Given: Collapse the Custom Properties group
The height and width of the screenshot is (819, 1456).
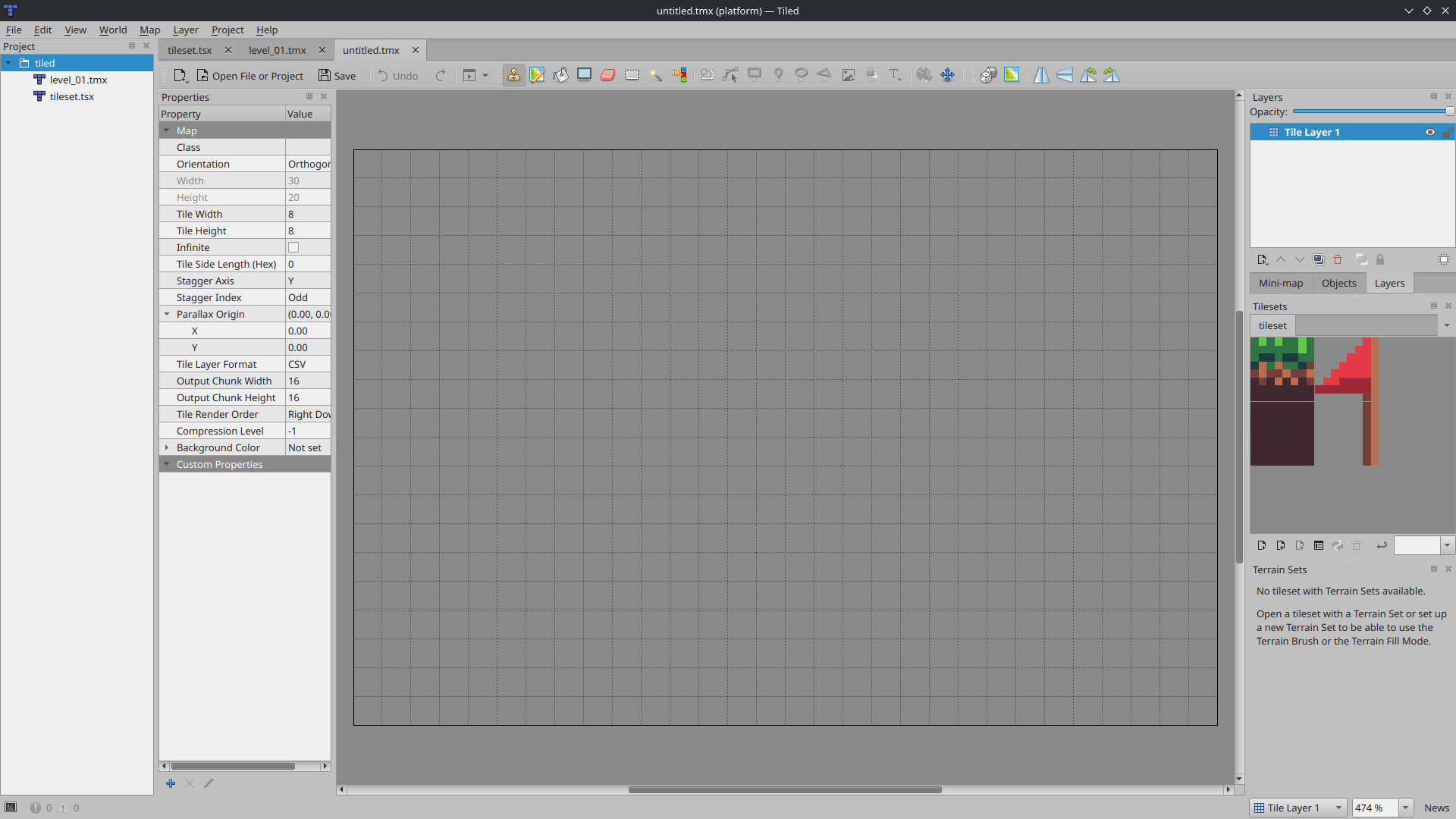Looking at the screenshot, I should coord(167,464).
